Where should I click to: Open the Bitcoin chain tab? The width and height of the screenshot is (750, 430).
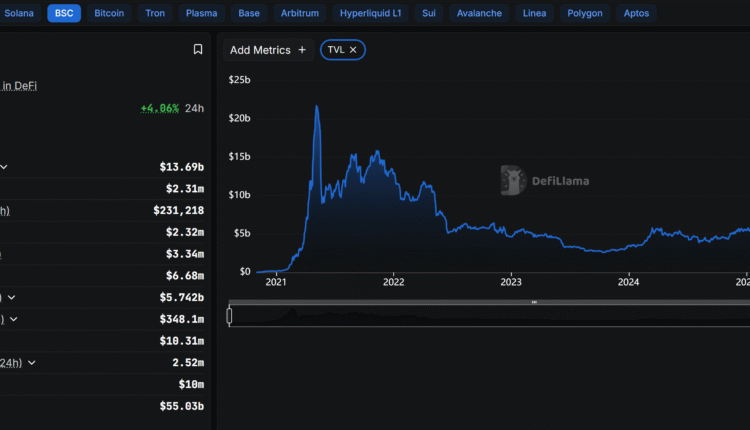tap(109, 14)
